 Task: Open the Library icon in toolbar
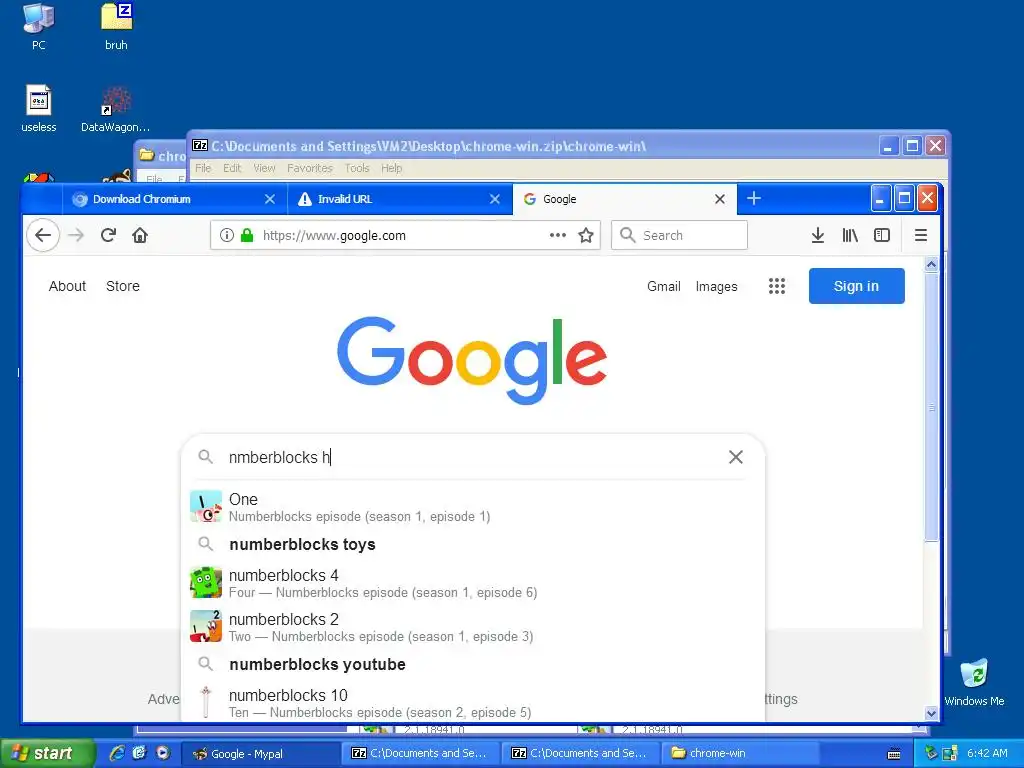tap(850, 235)
